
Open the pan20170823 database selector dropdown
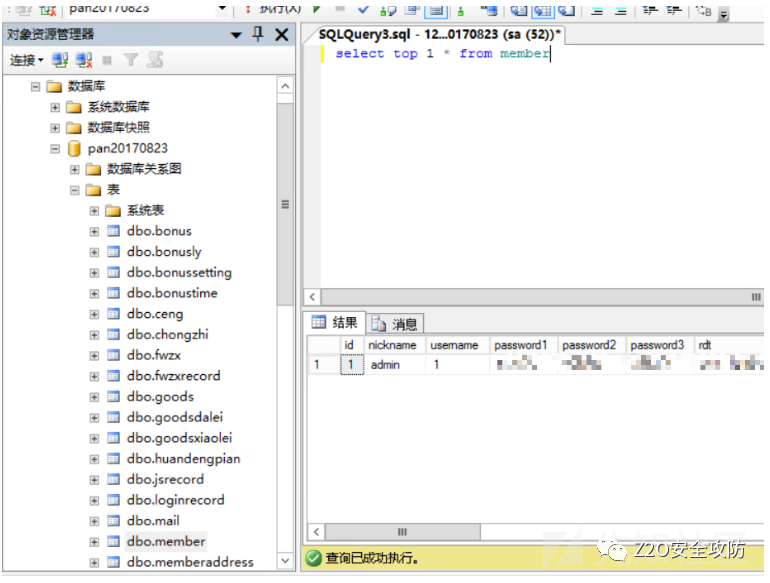tap(222, 8)
